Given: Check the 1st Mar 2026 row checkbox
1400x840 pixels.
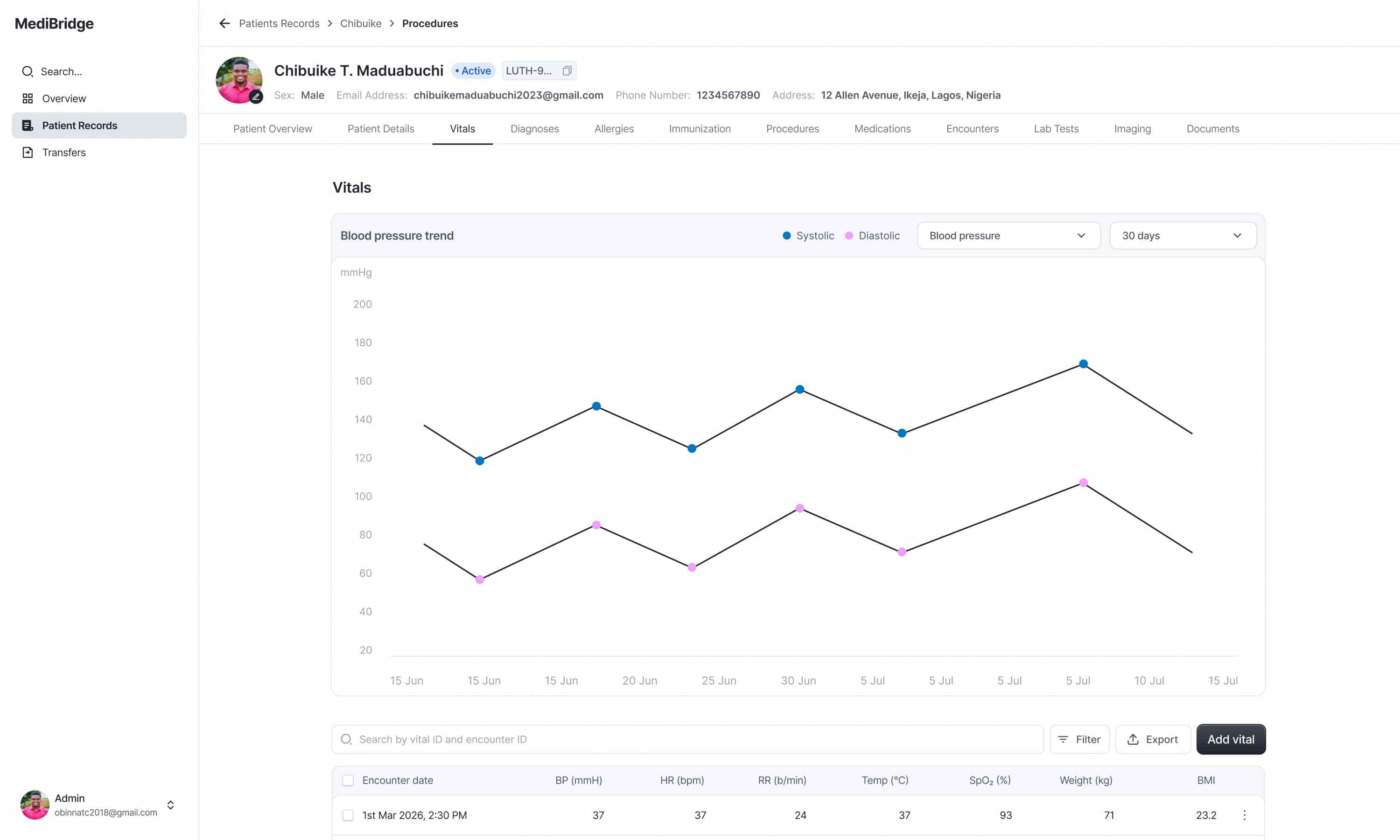Looking at the screenshot, I should pyautogui.click(x=348, y=815).
